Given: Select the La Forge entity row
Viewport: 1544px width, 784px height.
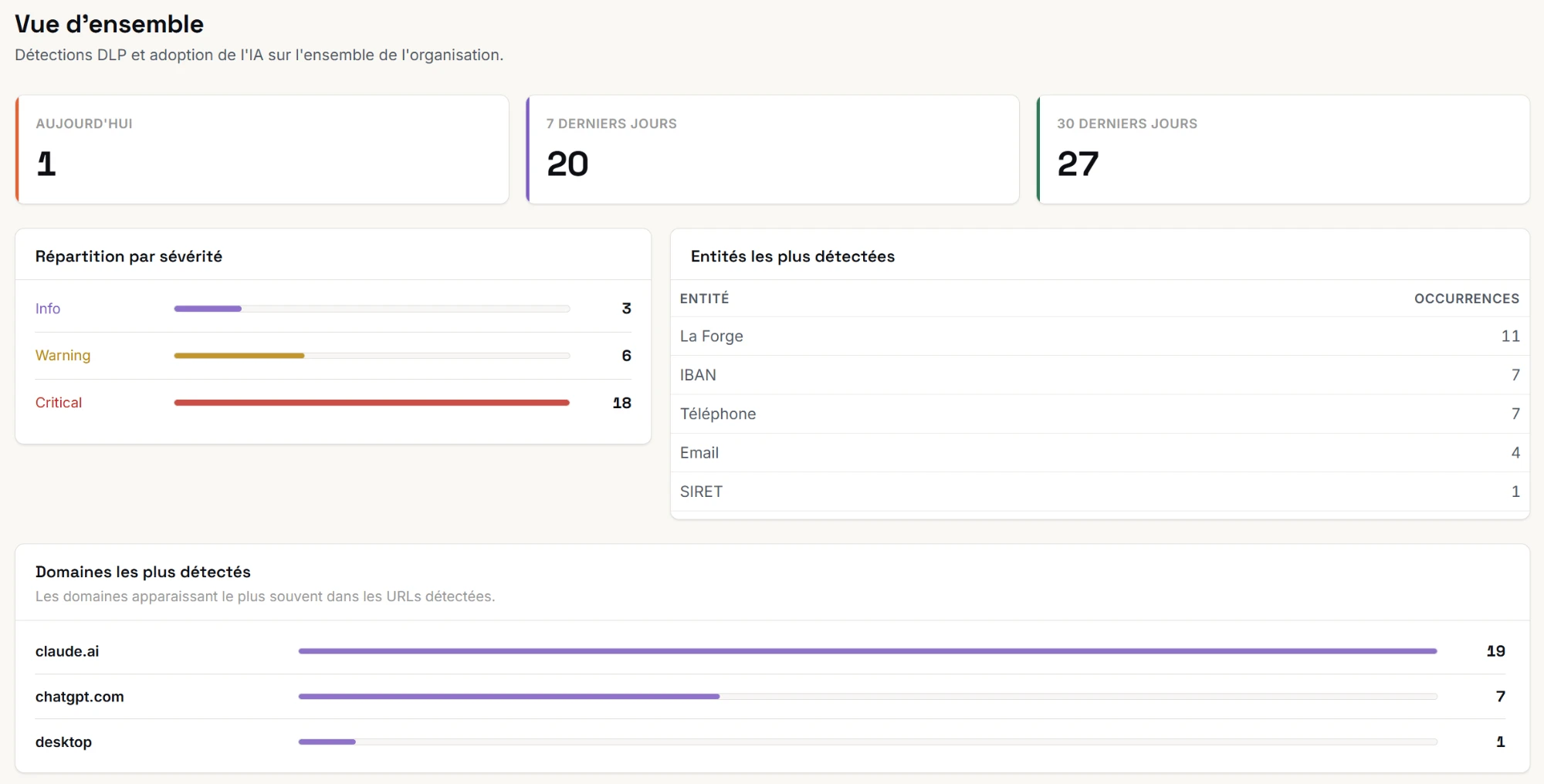Looking at the screenshot, I should point(1100,336).
